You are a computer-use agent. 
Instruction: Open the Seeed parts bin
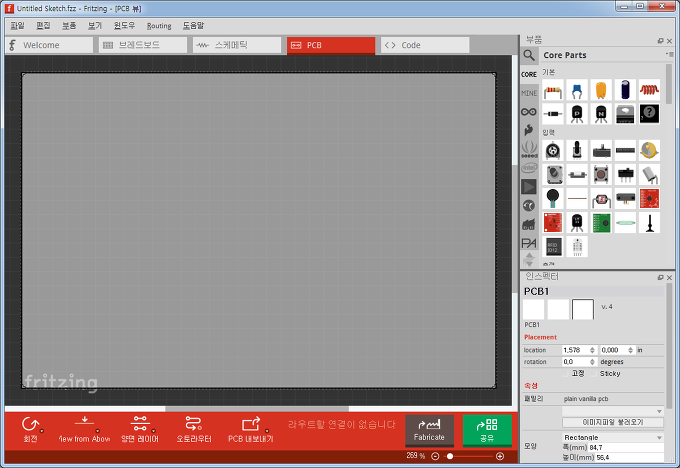[x=529, y=149]
